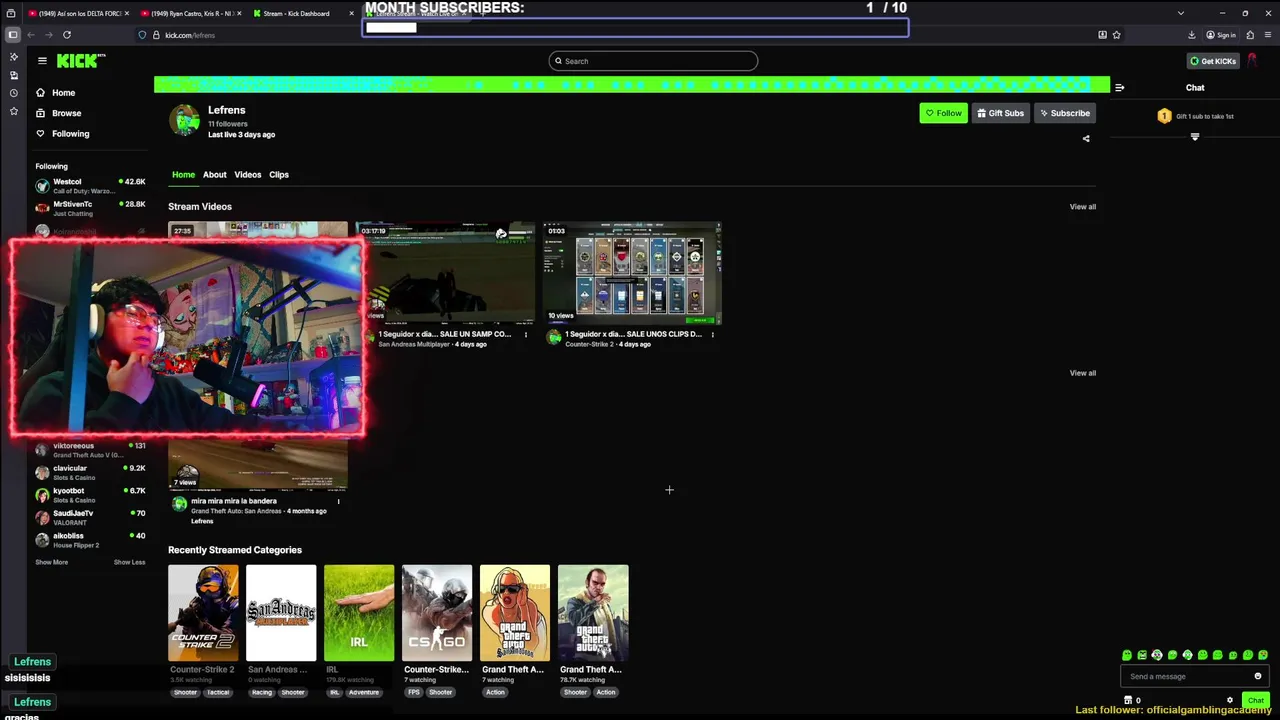Open kyootbot channel in sidebar
The height and width of the screenshot is (720, 1280).
[x=90, y=495]
